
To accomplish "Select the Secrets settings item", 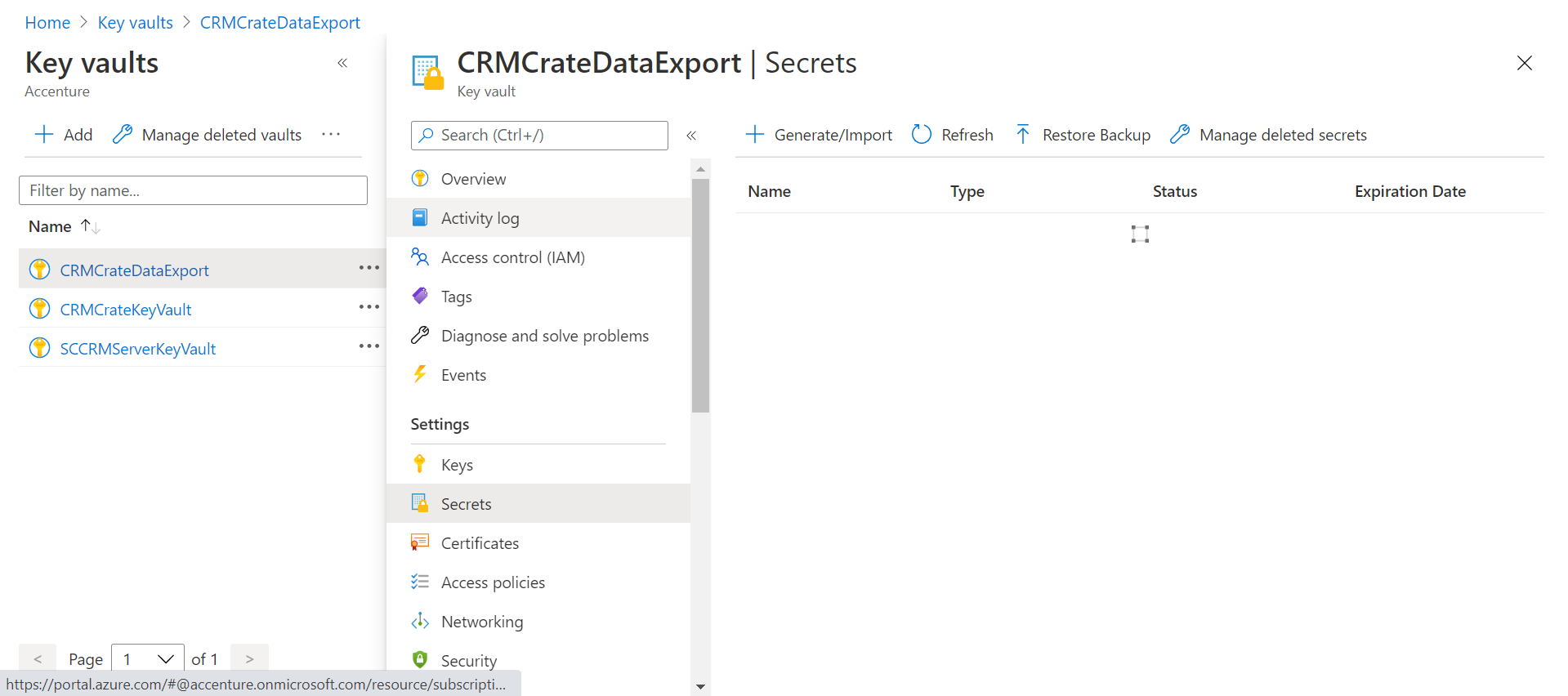I will [x=538, y=504].
